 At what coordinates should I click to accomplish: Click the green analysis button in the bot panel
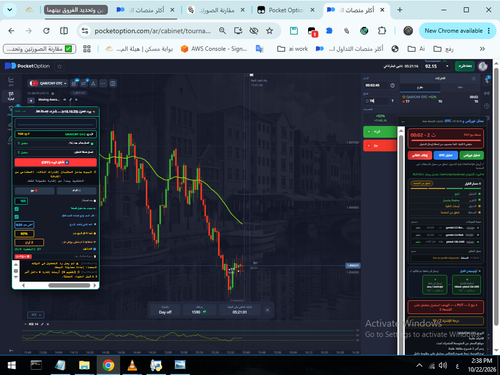[x=472, y=155]
